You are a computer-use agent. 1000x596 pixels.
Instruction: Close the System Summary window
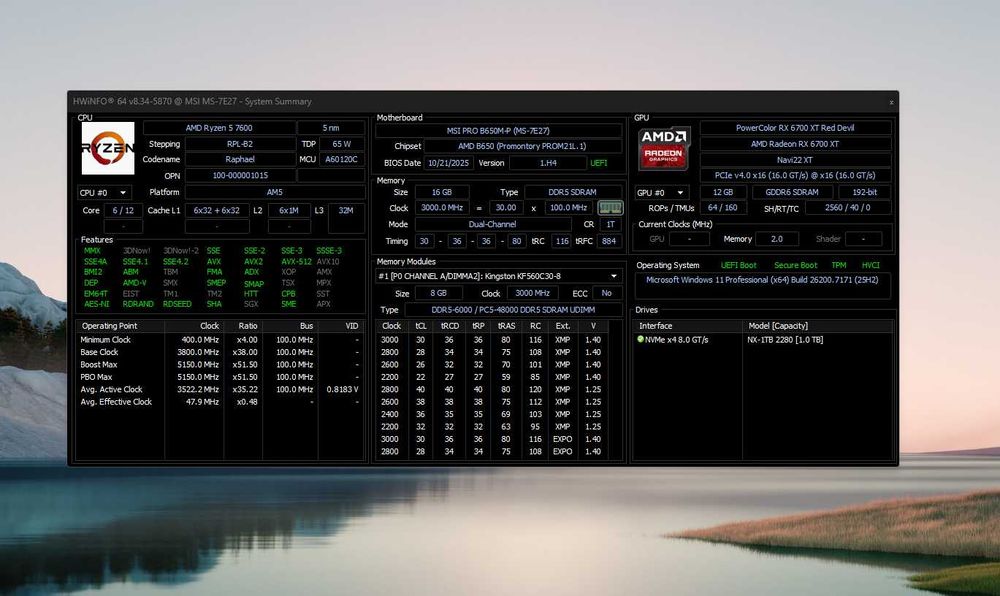pos(891,102)
